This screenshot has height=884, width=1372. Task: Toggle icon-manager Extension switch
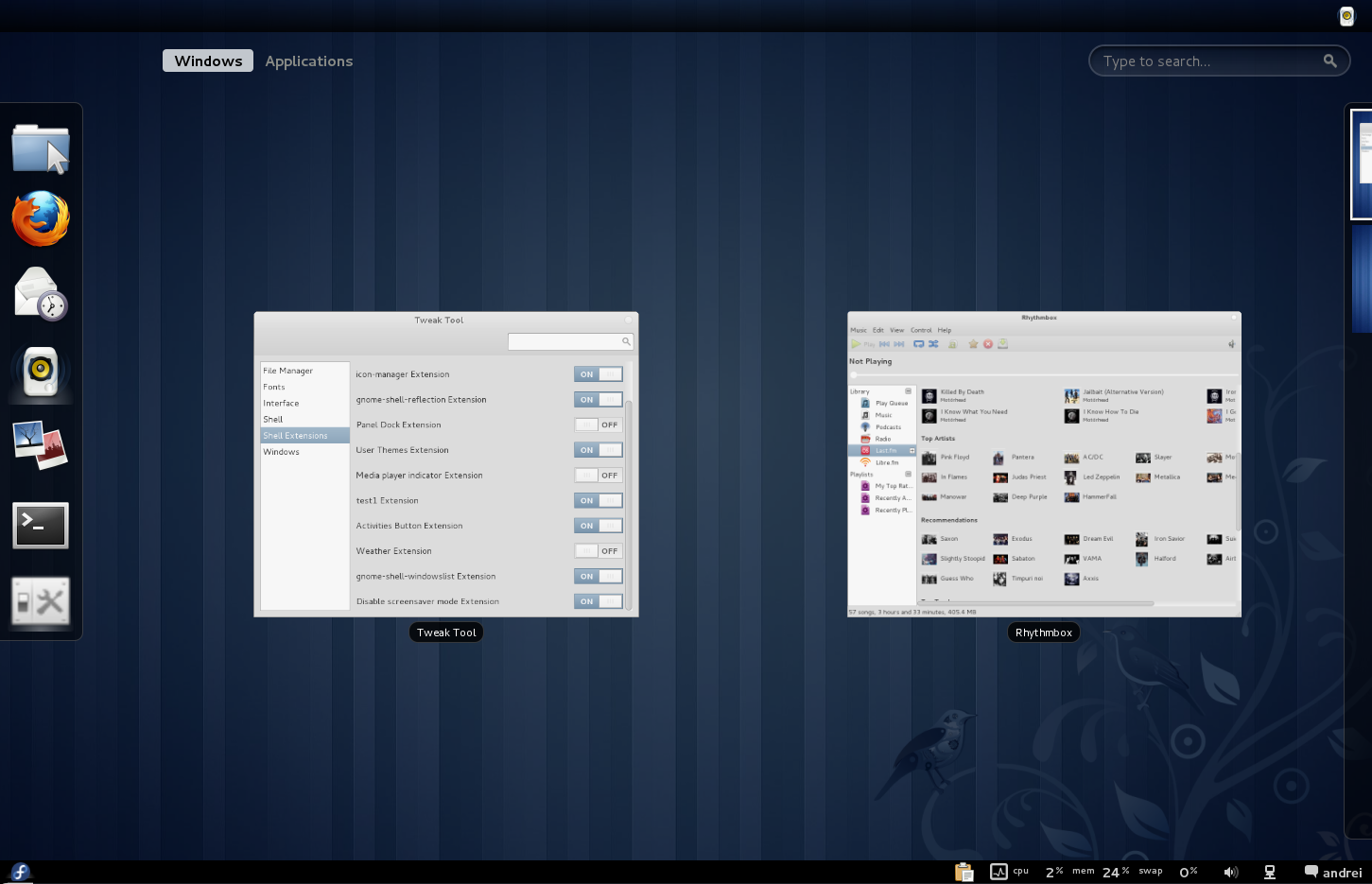pyautogui.click(x=599, y=374)
